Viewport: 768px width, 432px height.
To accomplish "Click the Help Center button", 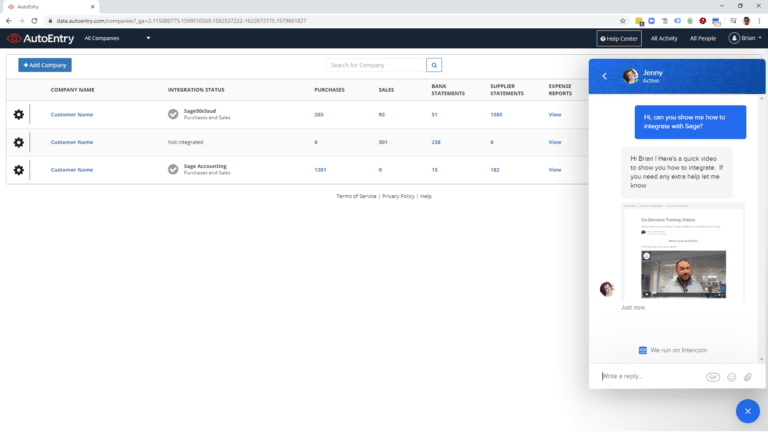I will [618, 39].
